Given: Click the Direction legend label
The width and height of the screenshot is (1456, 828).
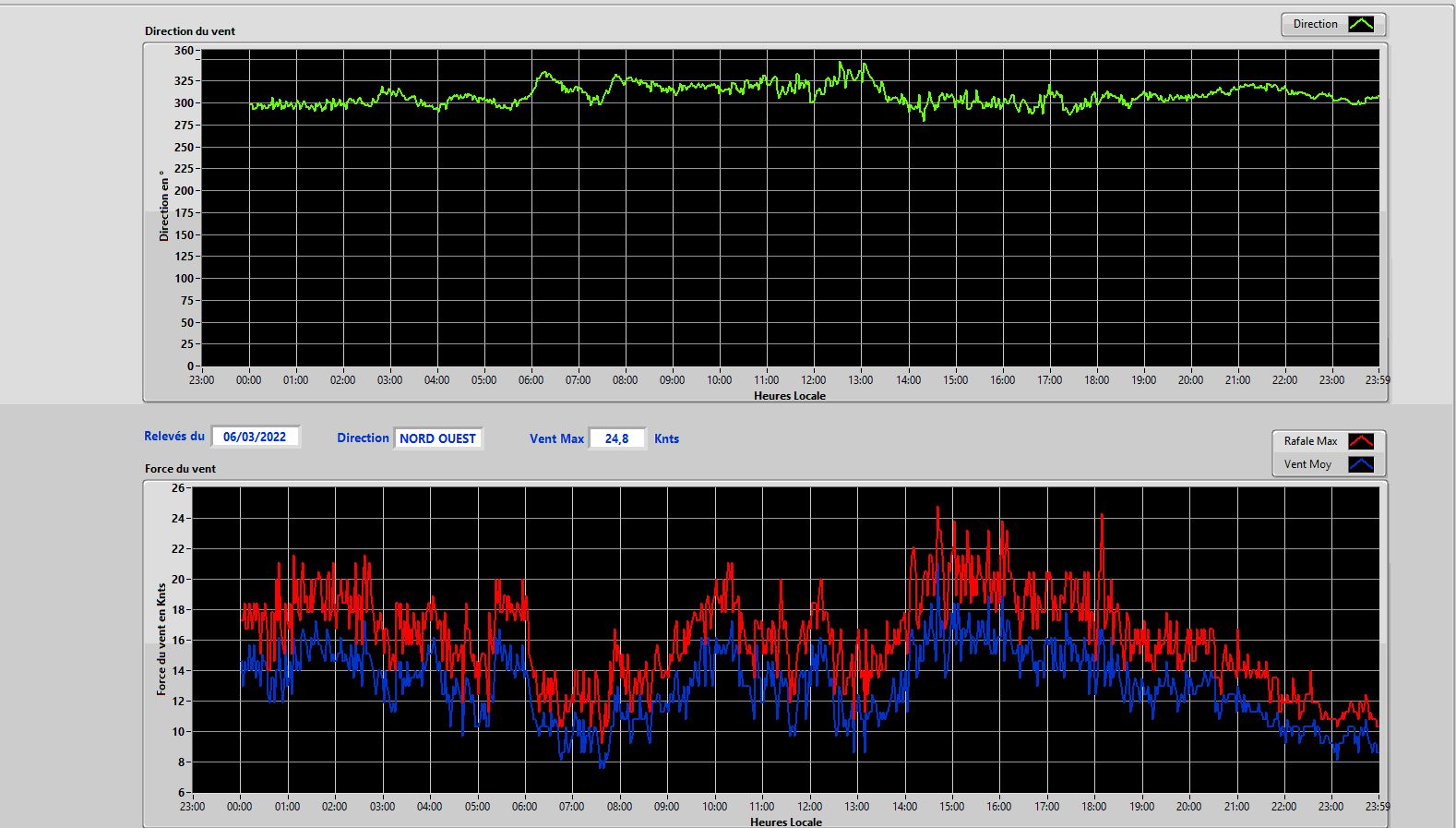Looking at the screenshot, I should [x=1315, y=24].
